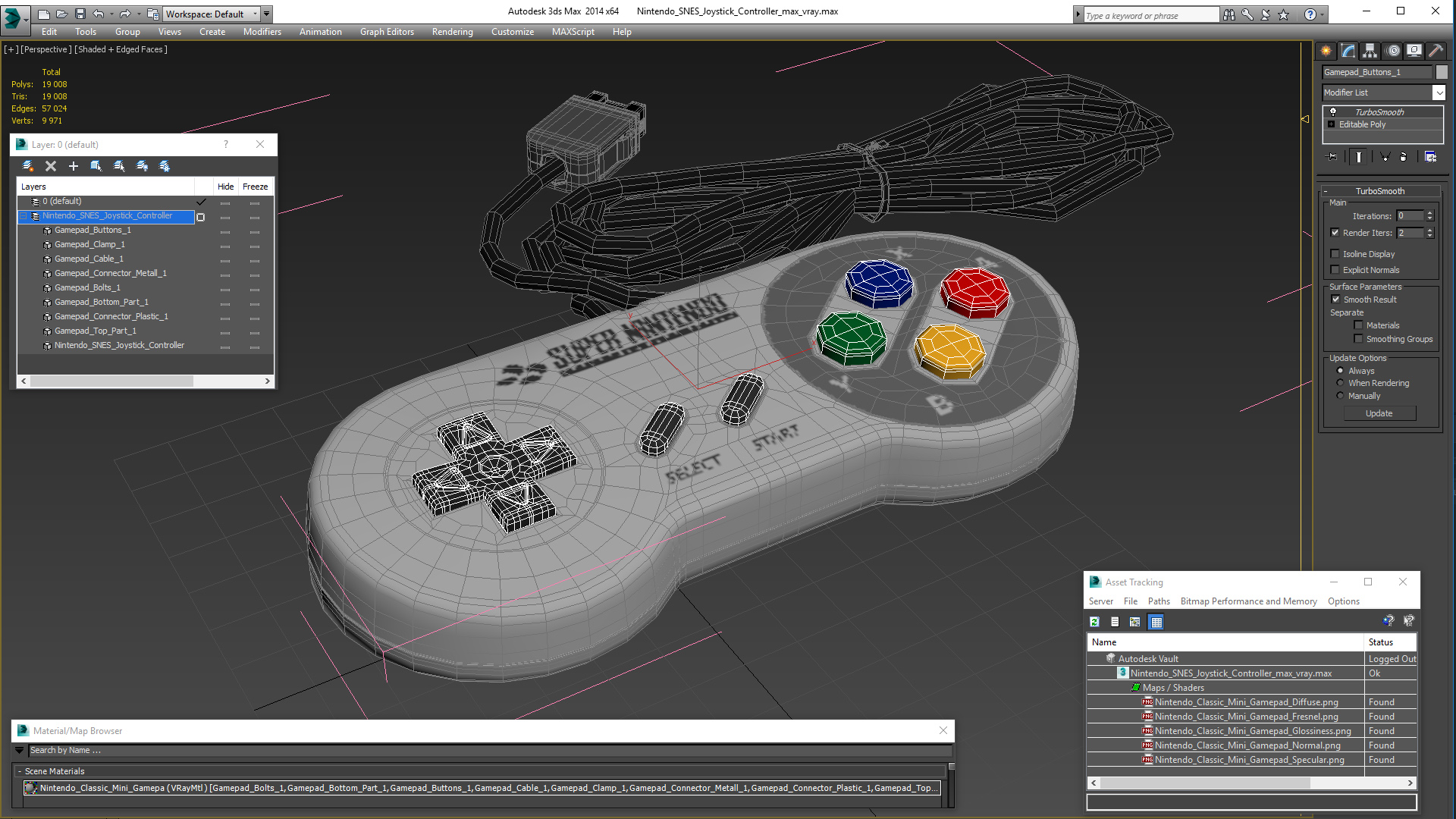
Task: Collapse Nintendo_SNES_Joystick_Controller layer tree
Action: (x=23, y=216)
